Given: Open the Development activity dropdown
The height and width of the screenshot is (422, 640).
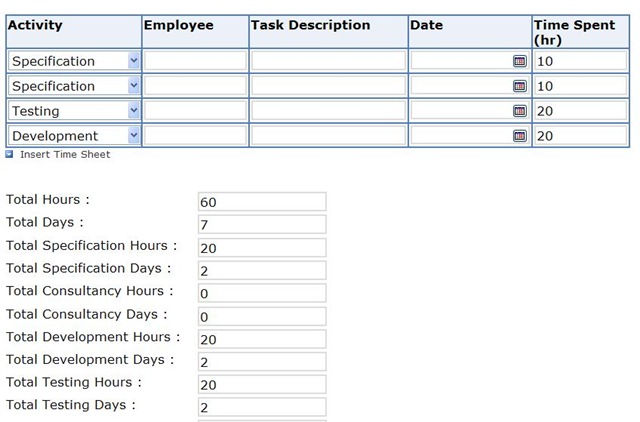Looking at the screenshot, I should 134,136.
